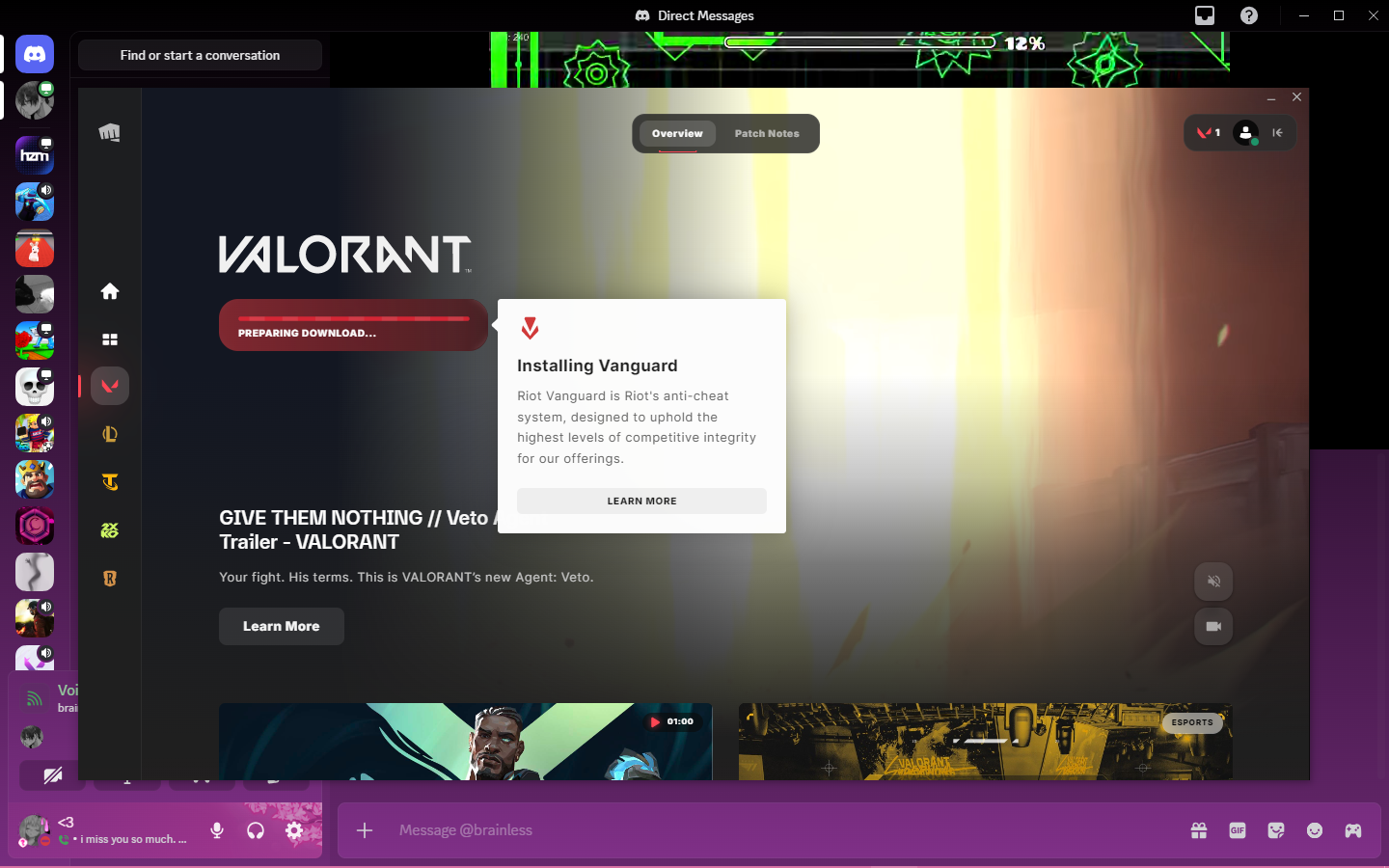Toggle Discord microphone mute
Image resolution: width=1389 pixels, height=868 pixels.
(x=217, y=830)
